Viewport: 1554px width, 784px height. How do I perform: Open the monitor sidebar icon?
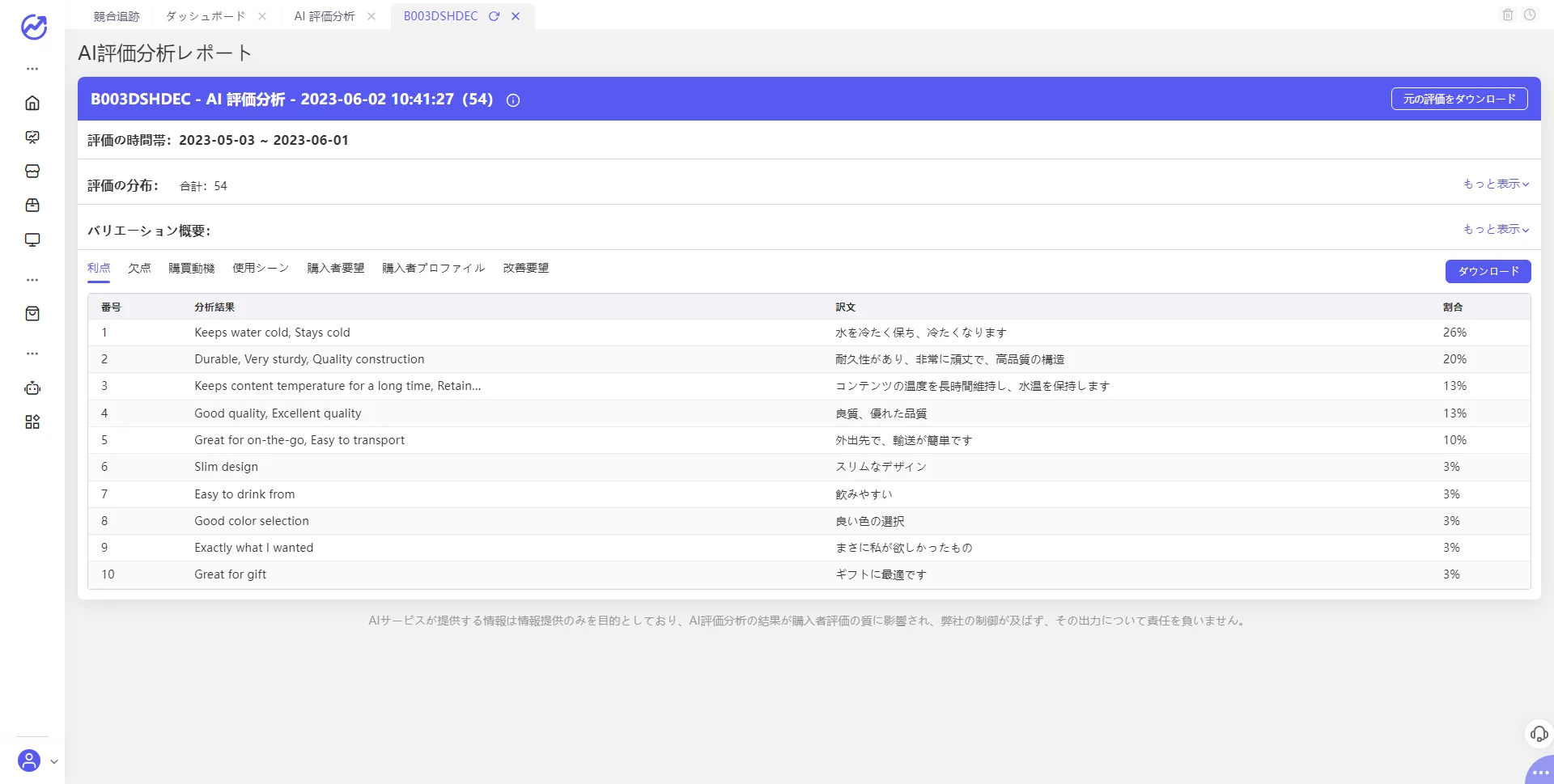[32, 239]
